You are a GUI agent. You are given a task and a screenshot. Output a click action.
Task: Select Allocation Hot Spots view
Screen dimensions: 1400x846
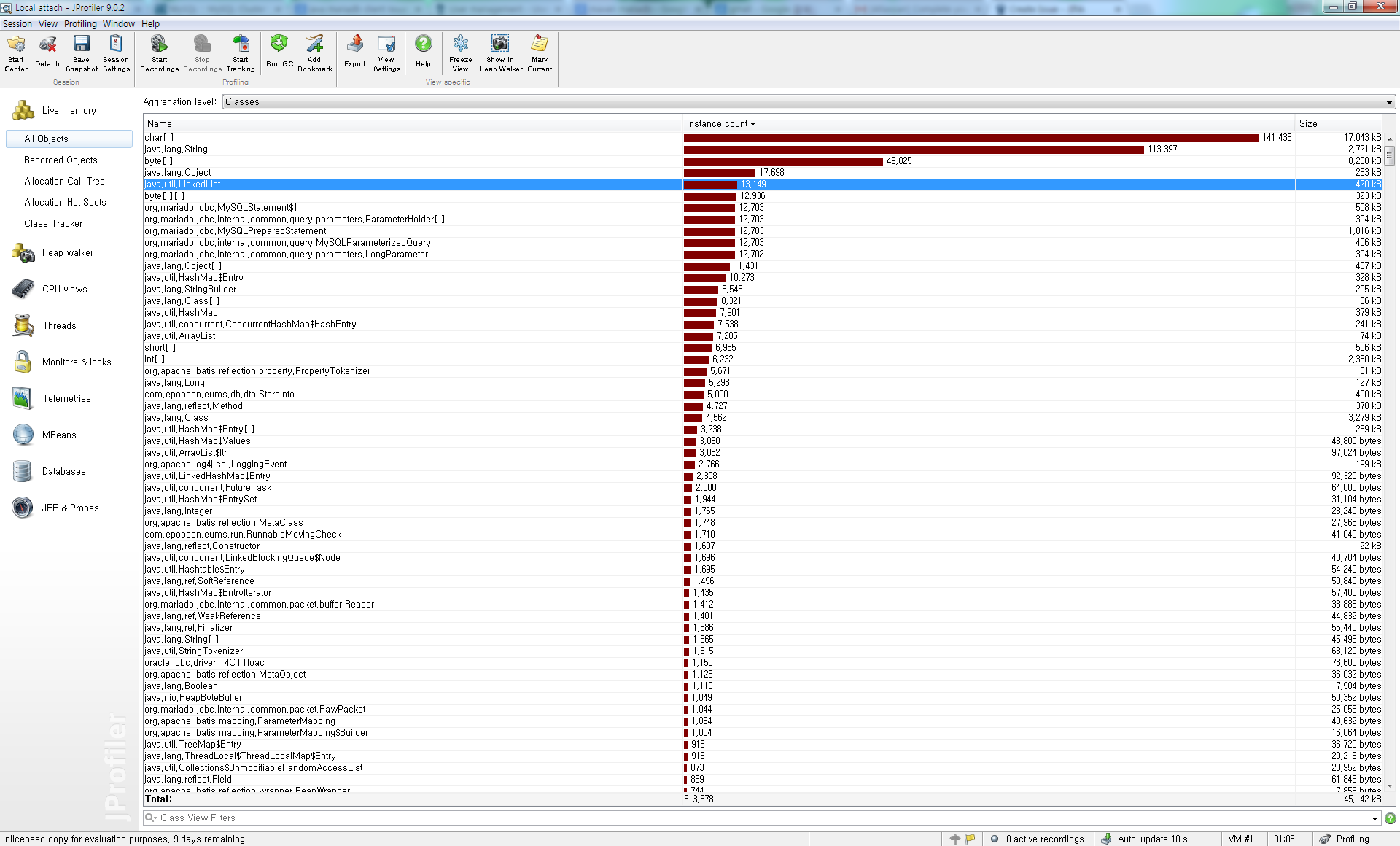coord(65,203)
